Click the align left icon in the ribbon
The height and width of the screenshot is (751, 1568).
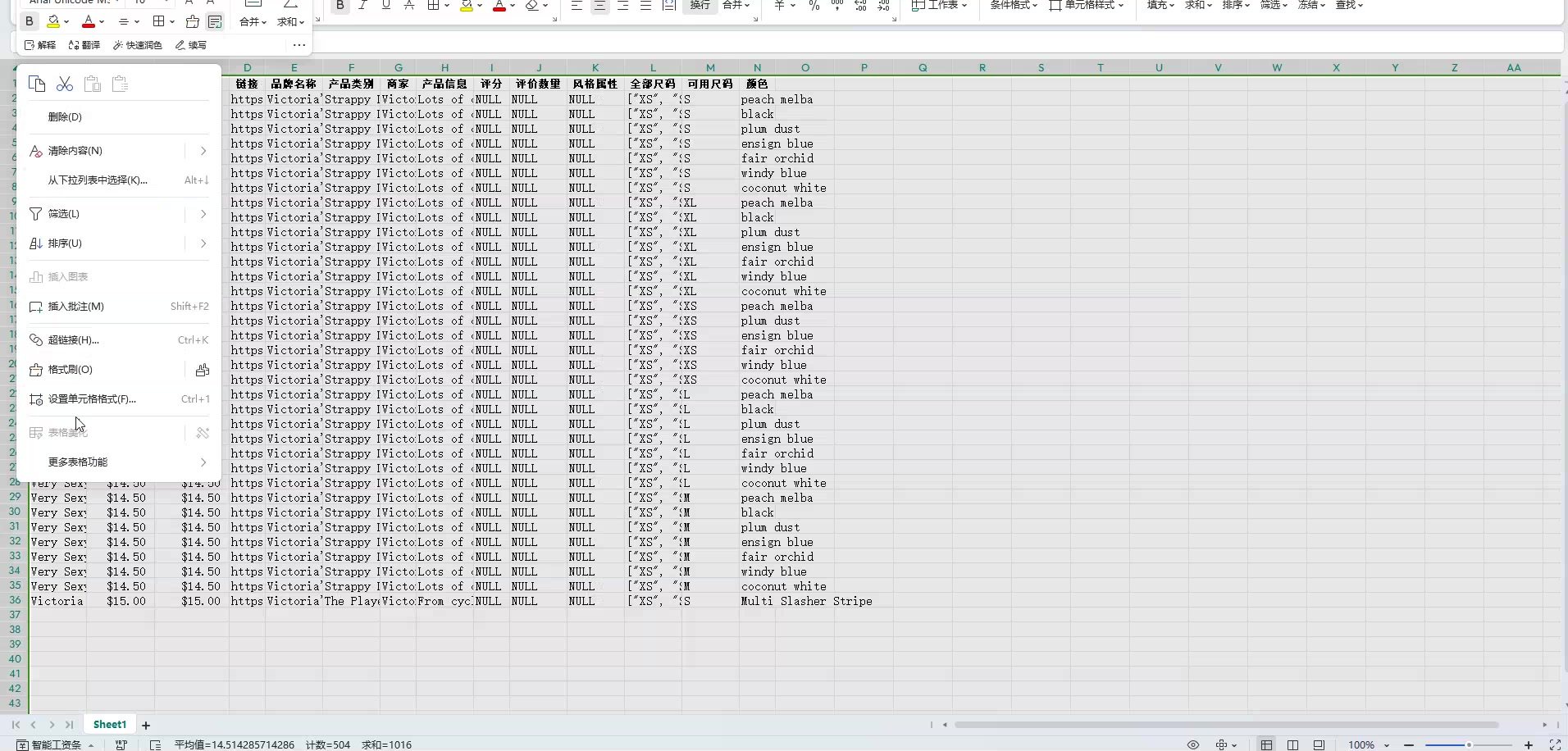pos(577,5)
